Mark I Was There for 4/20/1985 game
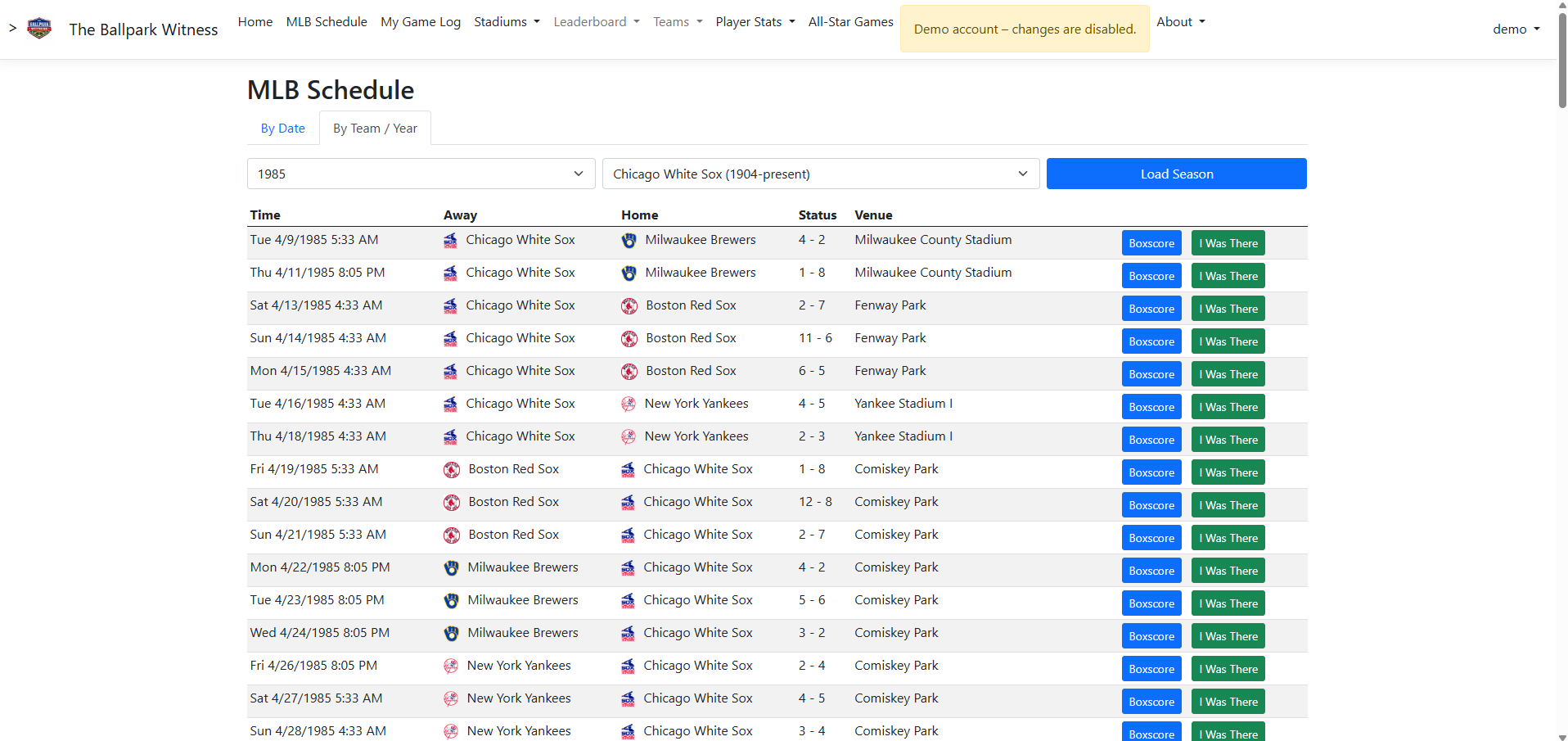 [x=1228, y=505]
